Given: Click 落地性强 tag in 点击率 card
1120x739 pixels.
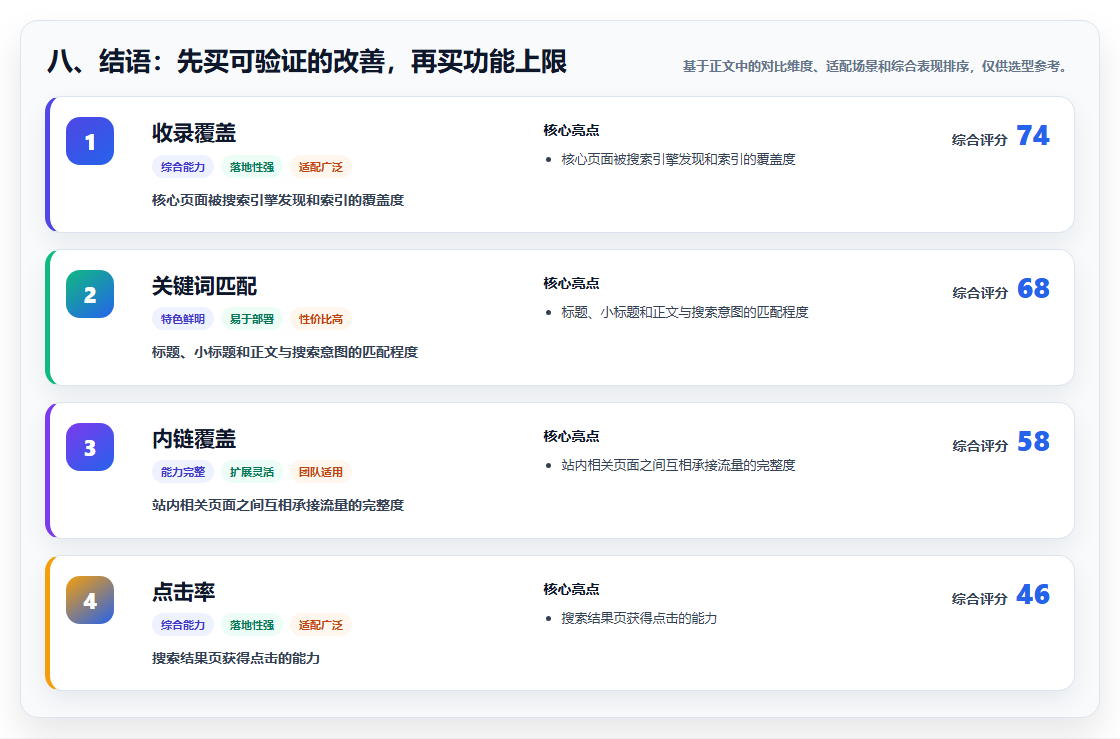Looking at the screenshot, I should click(x=252, y=625).
